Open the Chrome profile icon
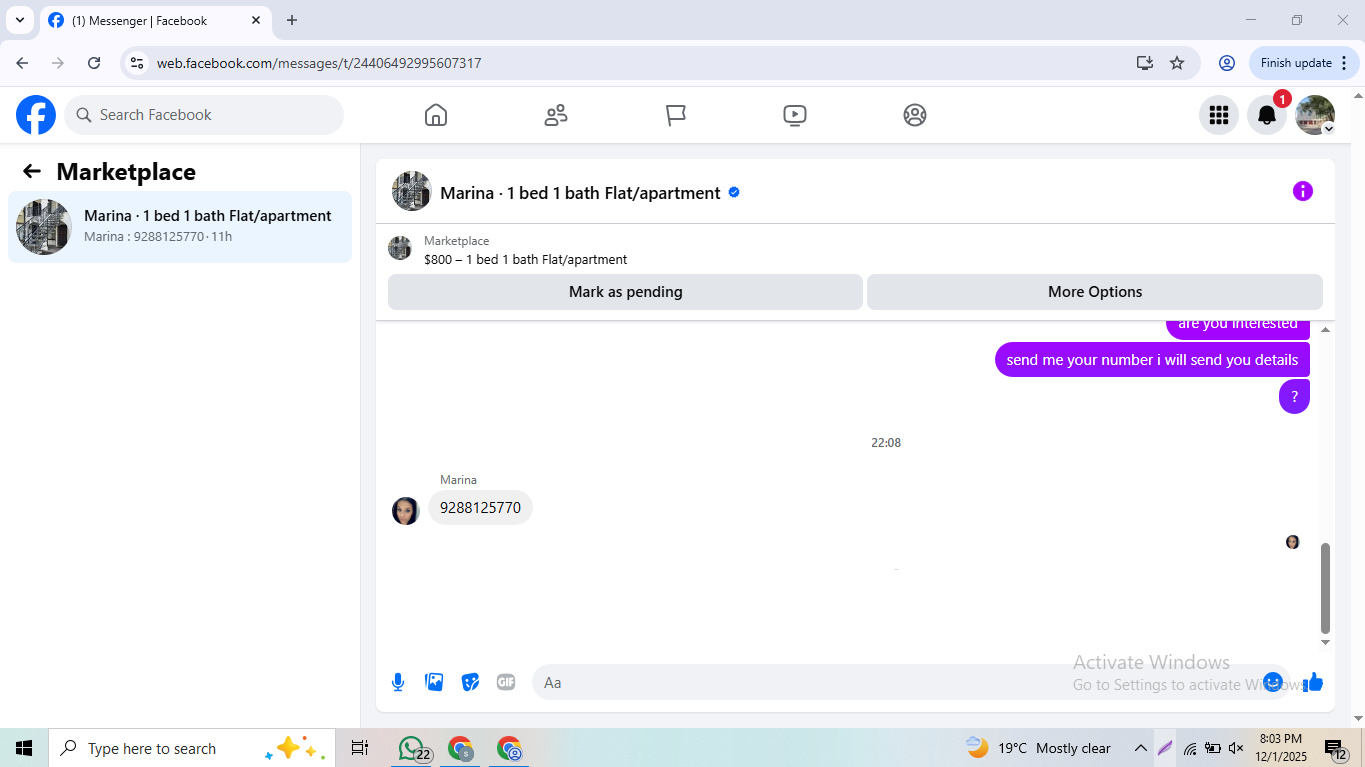This screenshot has height=767, width=1365. [x=1227, y=63]
